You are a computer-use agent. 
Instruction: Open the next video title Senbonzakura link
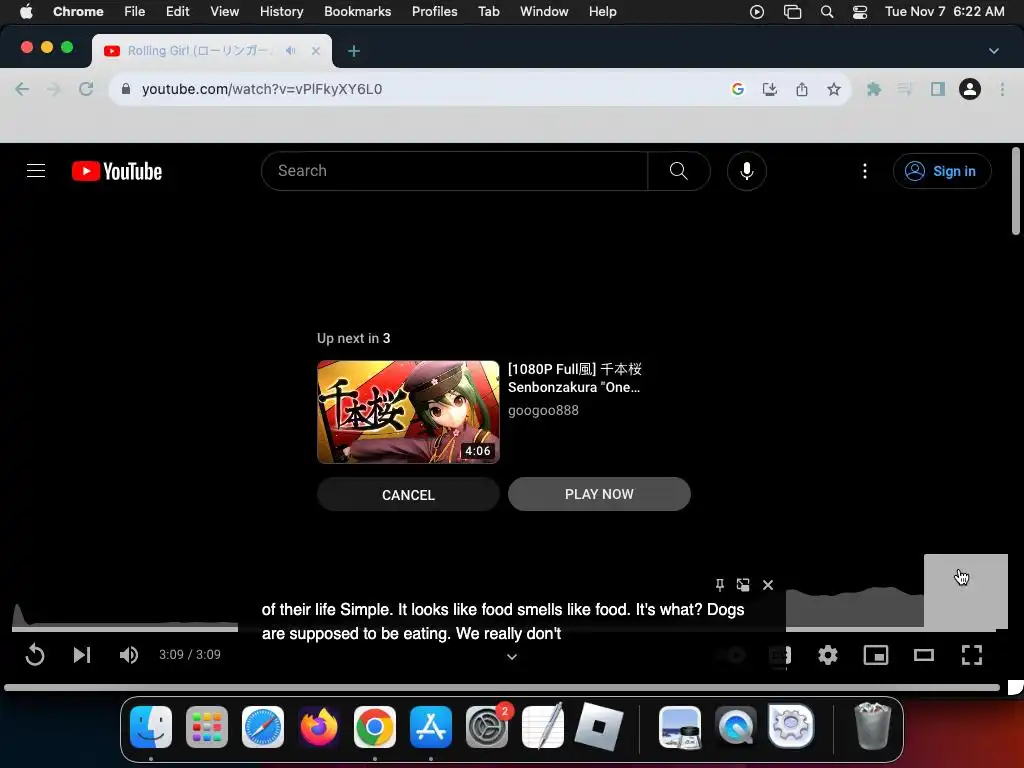[575, 378]
